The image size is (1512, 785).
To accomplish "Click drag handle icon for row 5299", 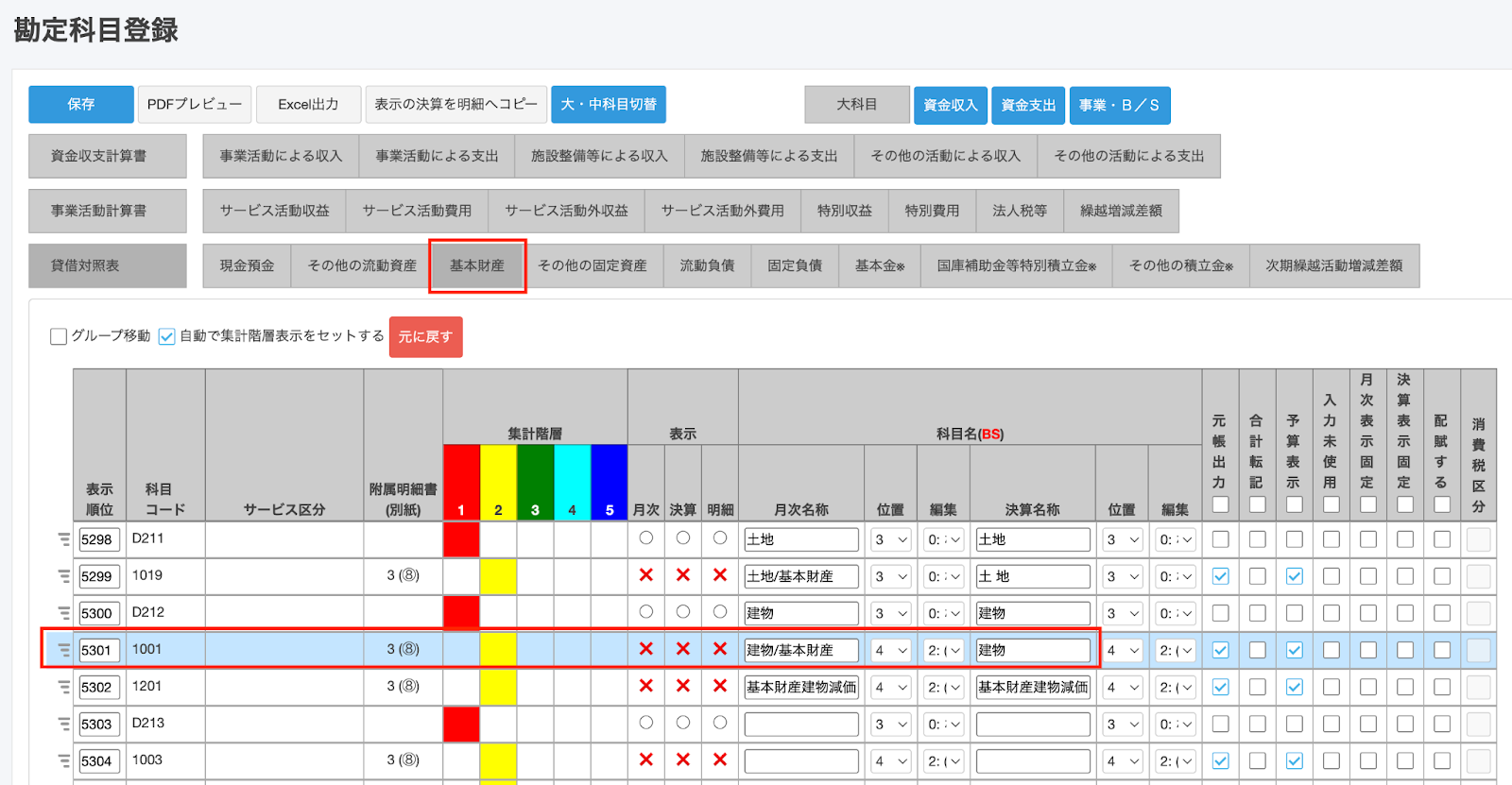I will pos(63,576).
